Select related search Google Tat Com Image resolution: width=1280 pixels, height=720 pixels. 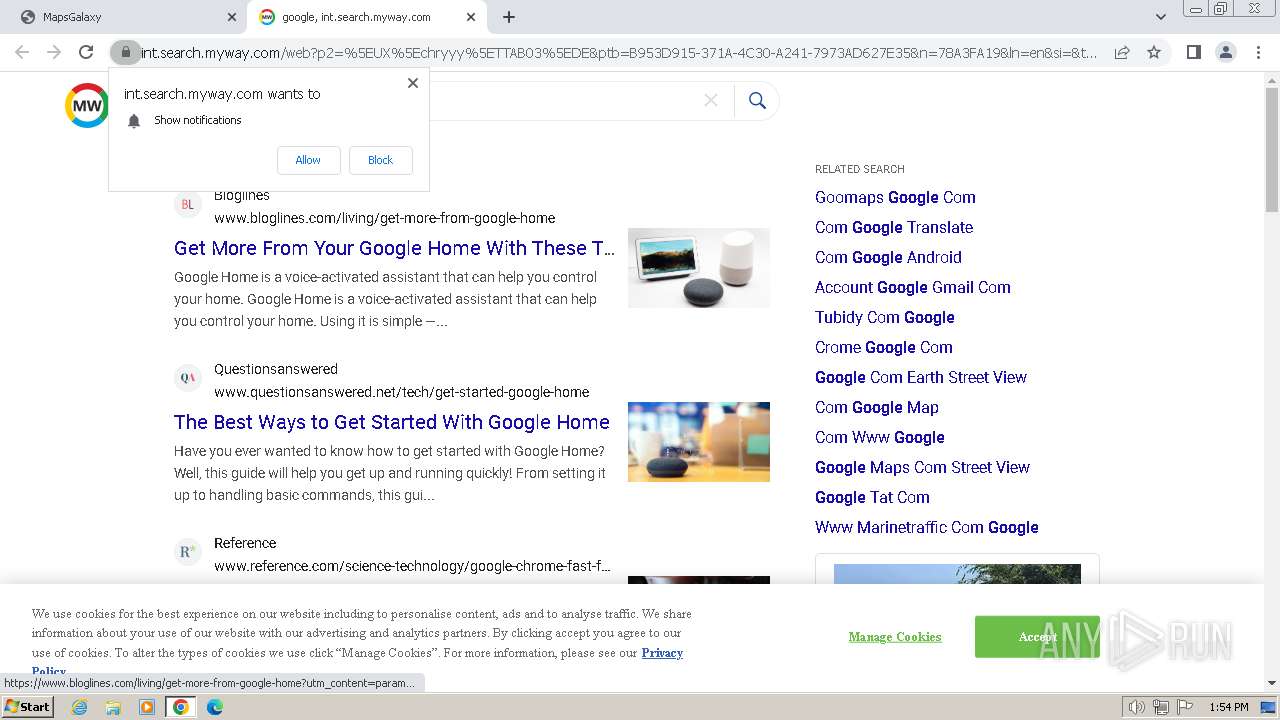(872, 497)
